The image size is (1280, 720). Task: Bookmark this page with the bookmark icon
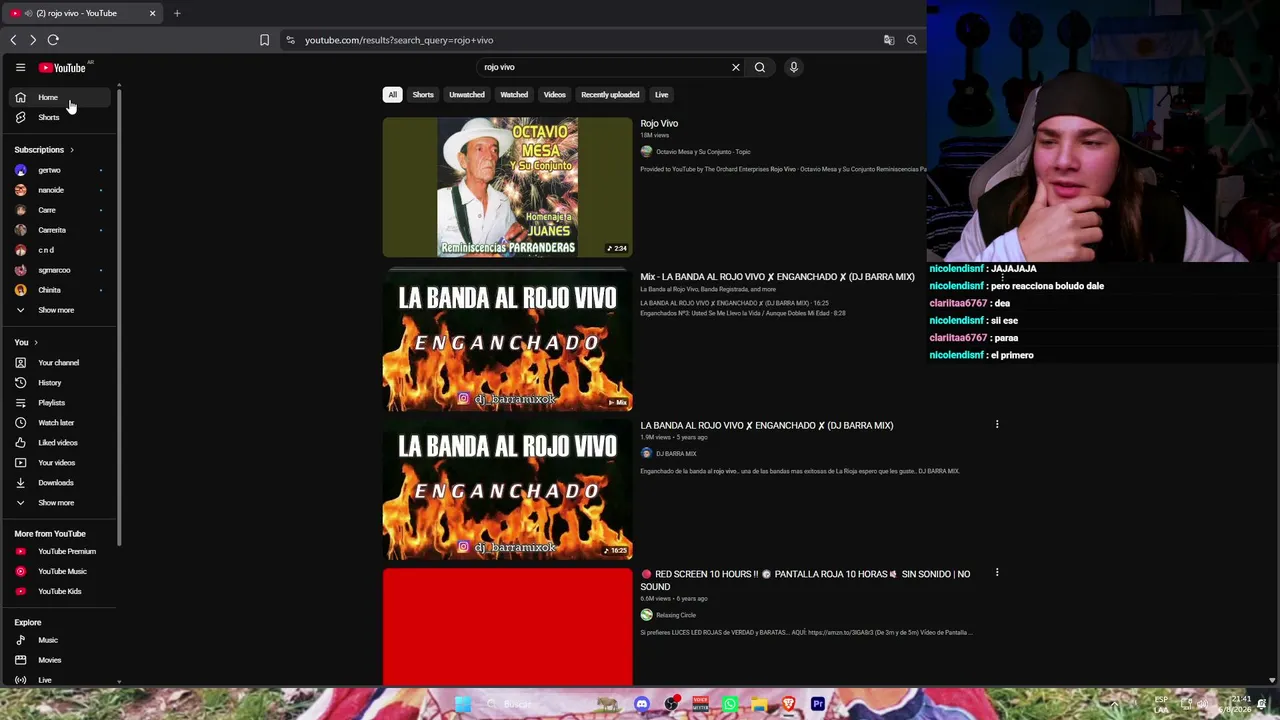tap(264, 40)
